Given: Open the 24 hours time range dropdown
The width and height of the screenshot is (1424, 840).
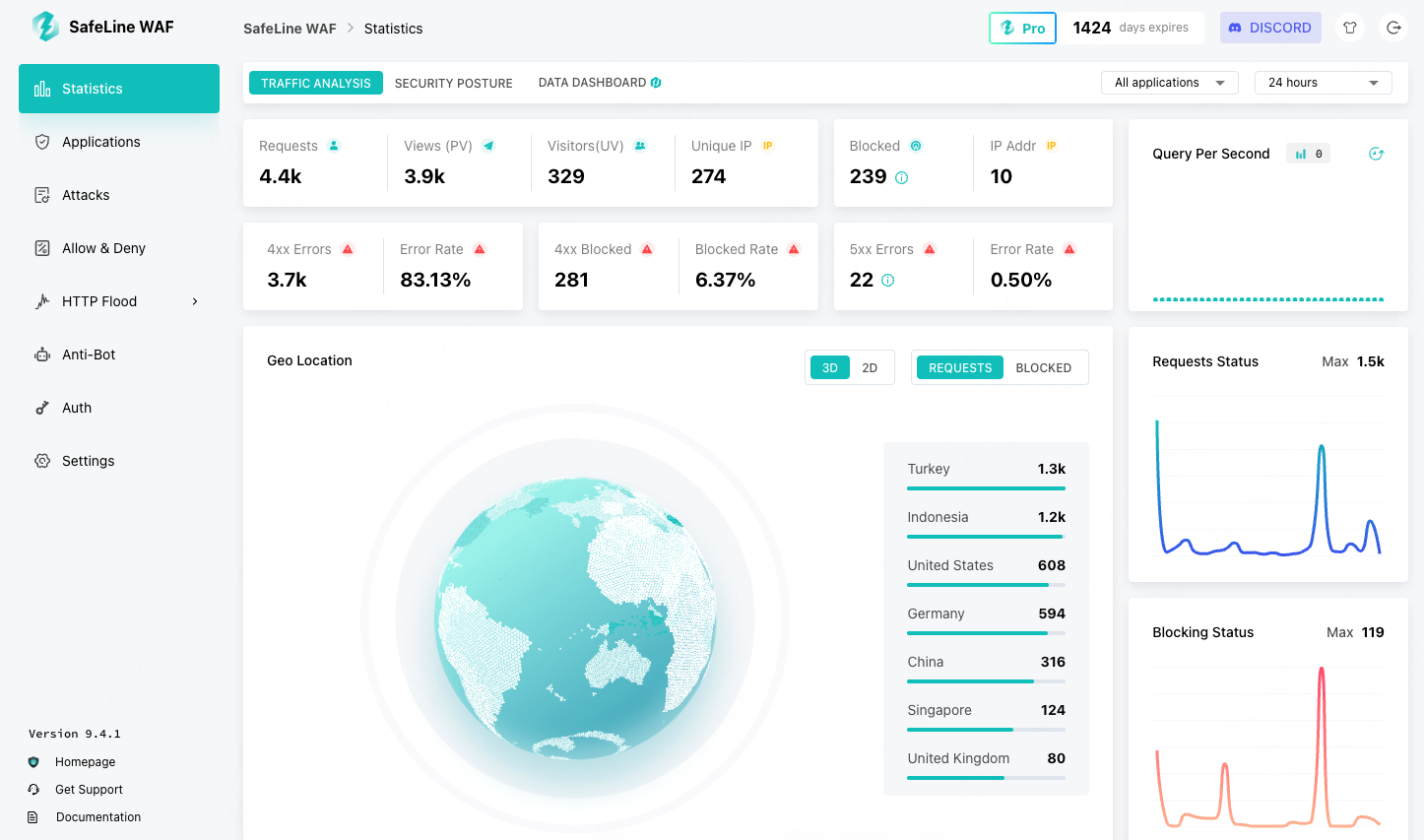Looking at the screenshot, I should coord(1324,83).
